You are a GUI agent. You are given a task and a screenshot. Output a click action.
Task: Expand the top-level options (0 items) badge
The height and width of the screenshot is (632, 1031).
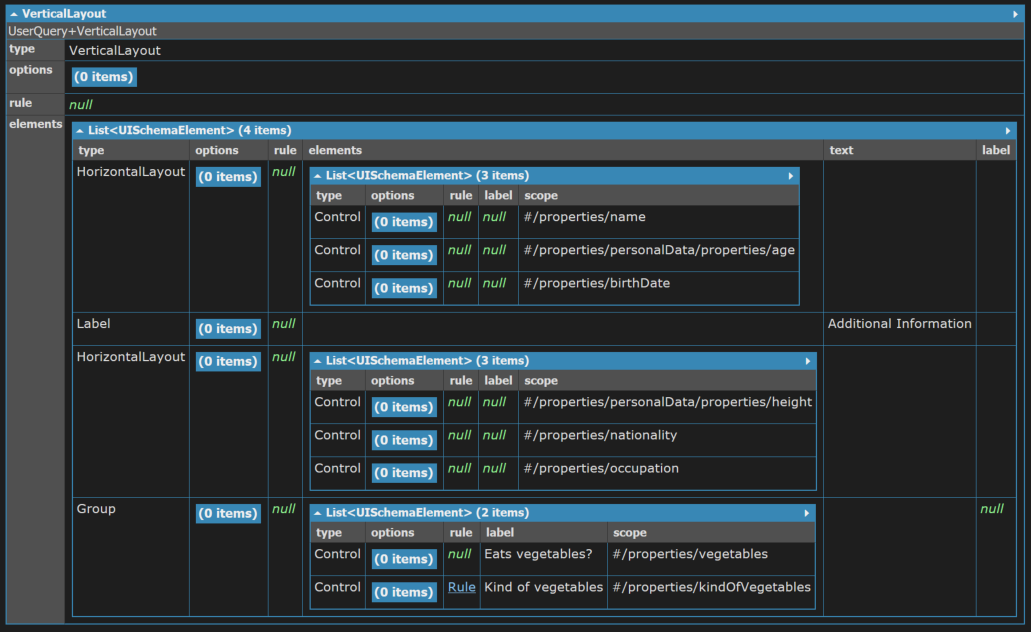104,77
